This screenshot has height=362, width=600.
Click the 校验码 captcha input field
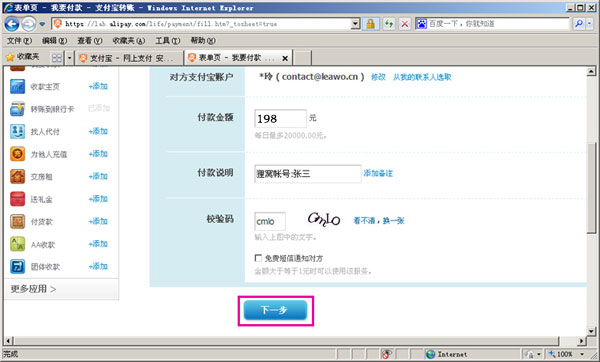(270, 221)
